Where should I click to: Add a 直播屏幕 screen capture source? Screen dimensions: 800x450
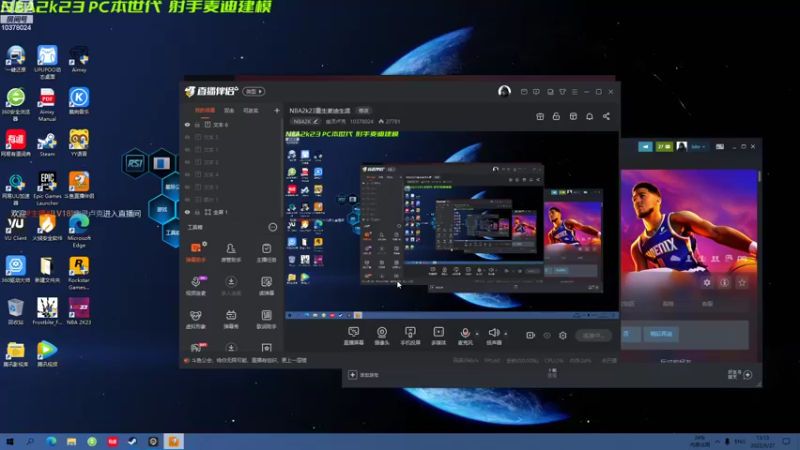click(x=354, y=336)
